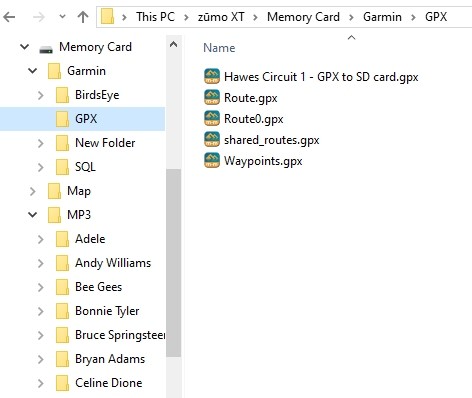Screen dimensions: 472x398
Task: Click the Garmin folder icon in tree
Action: (x=54, y=71)
